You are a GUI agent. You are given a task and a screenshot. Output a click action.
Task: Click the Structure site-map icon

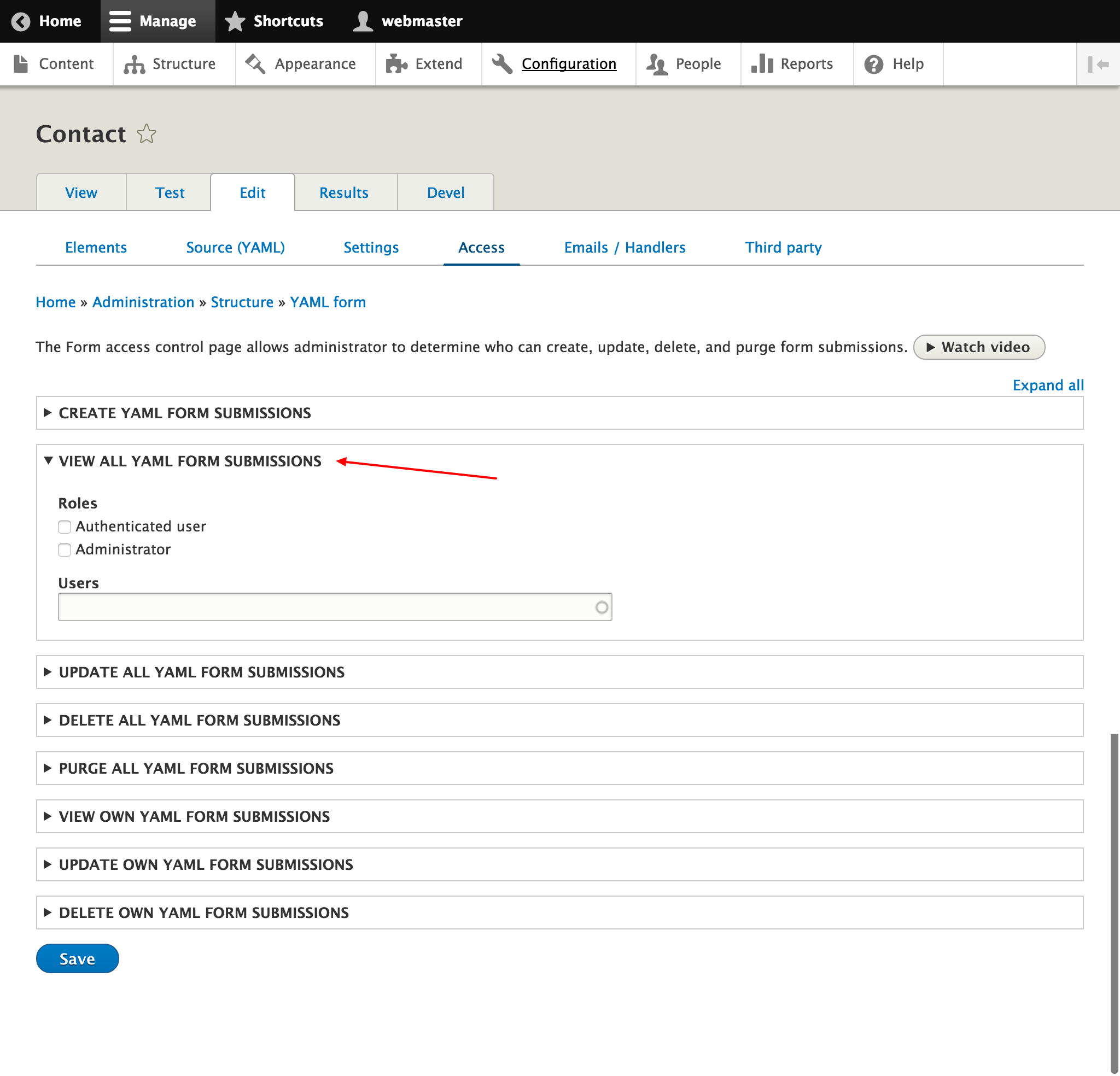coord(136,64)
